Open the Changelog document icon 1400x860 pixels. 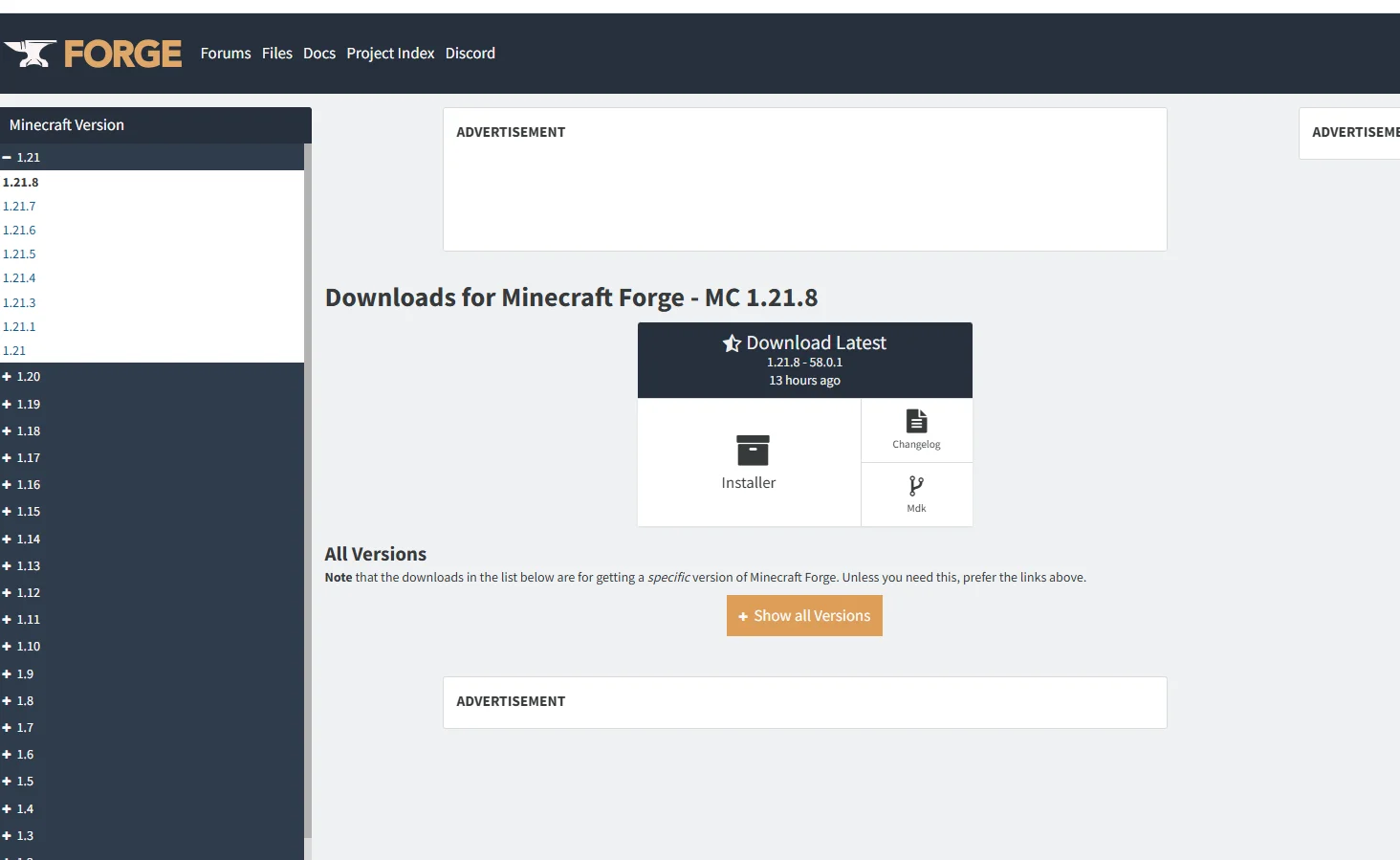coord(916,421)
